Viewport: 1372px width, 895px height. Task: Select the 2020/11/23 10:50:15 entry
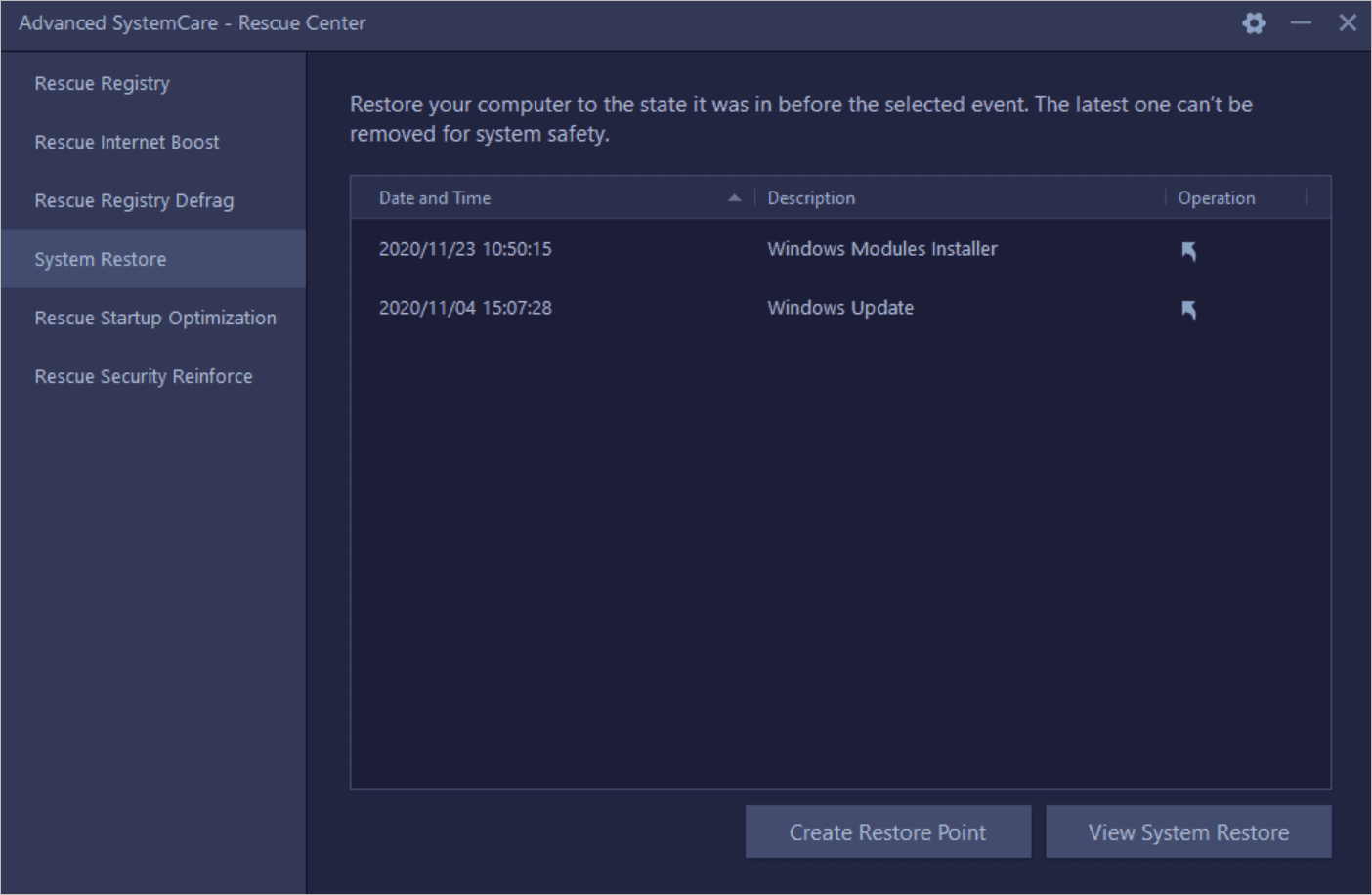tap(465, 249)
